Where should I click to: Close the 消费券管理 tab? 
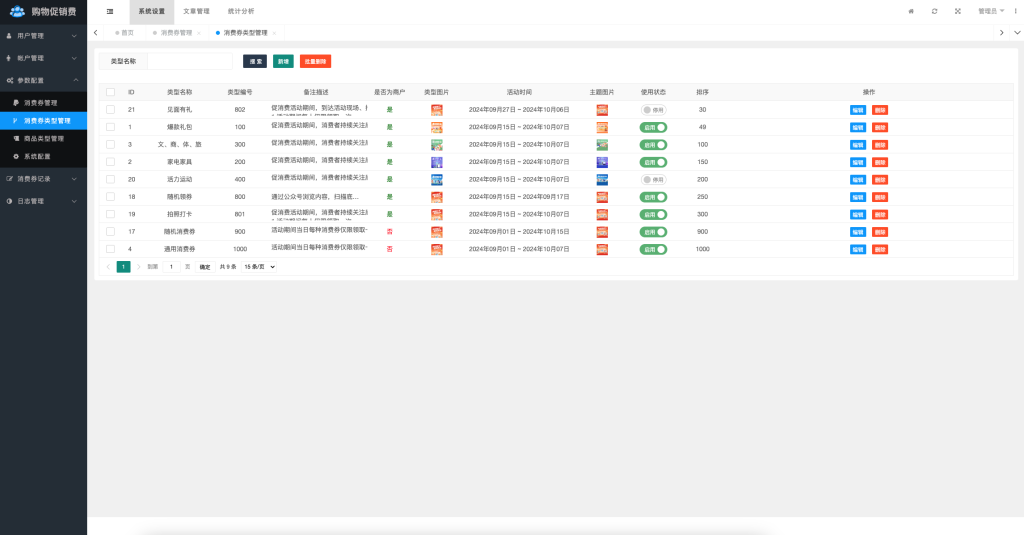click(198, 33)
